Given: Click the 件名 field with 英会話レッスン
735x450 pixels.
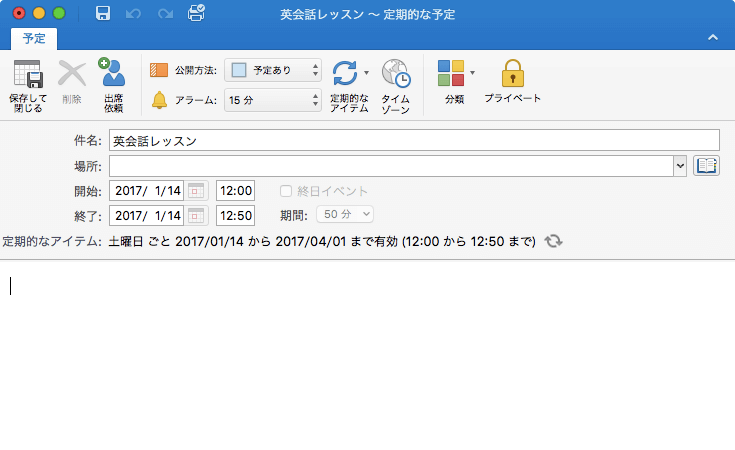Looking at the screenshot, I should 414,140.
